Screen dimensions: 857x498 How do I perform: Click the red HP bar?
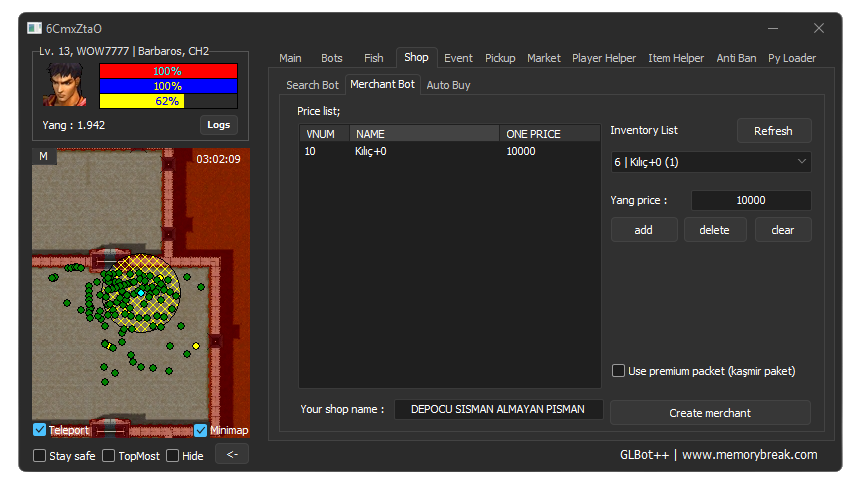168,71
